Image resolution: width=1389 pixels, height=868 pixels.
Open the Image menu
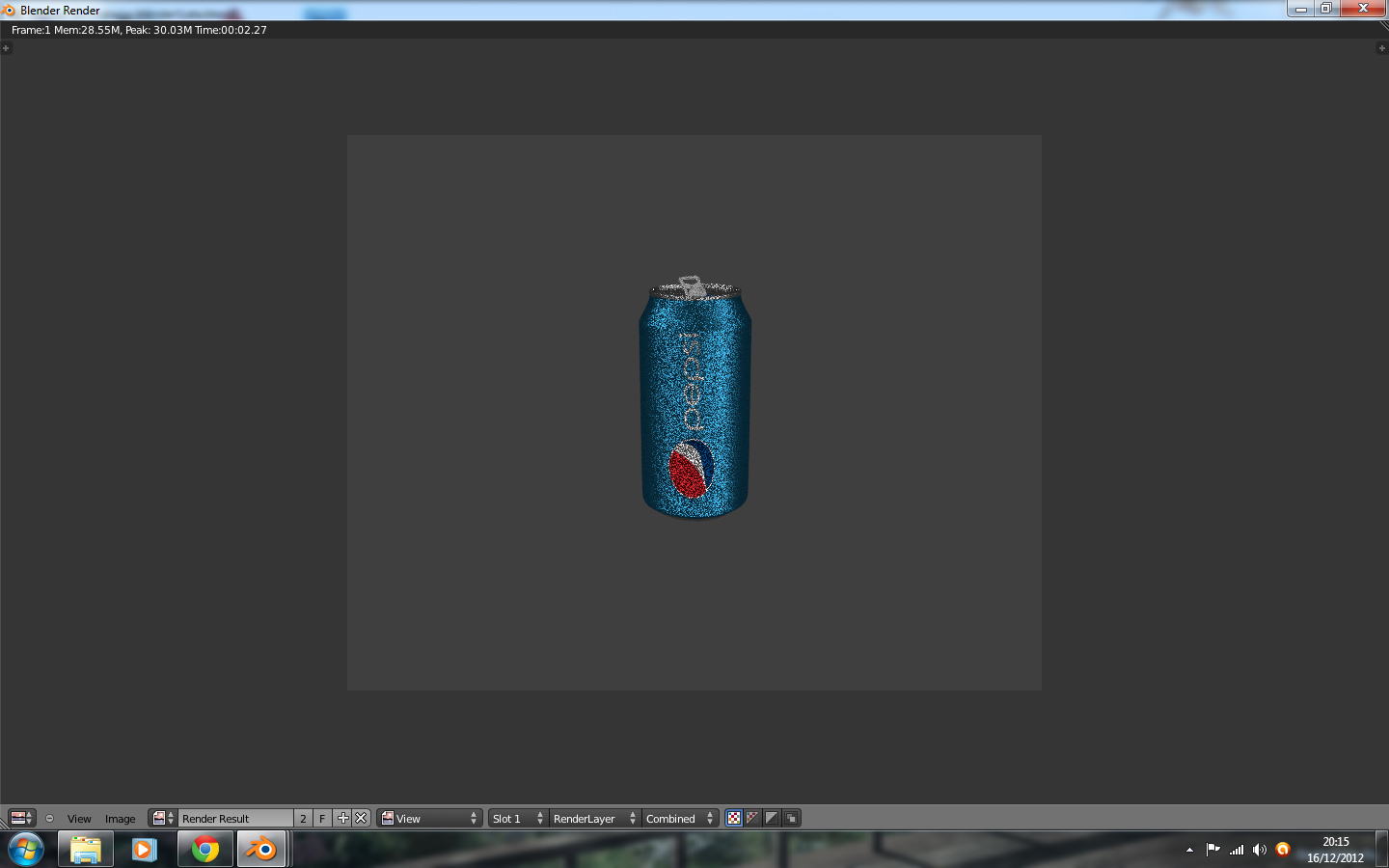click(x=121, y=819)
